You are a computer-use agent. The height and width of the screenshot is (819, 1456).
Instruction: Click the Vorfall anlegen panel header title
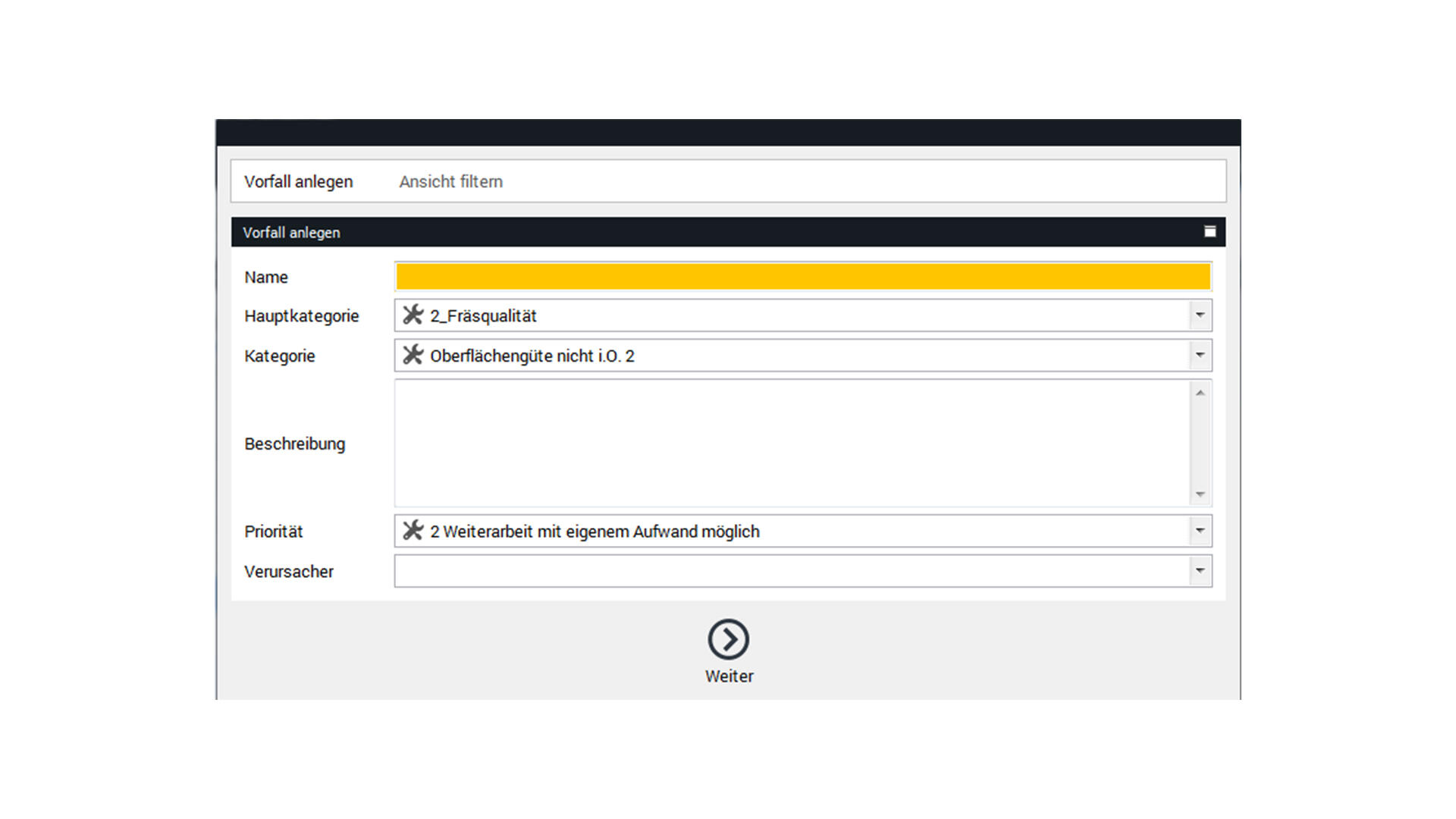click(291, 233)
